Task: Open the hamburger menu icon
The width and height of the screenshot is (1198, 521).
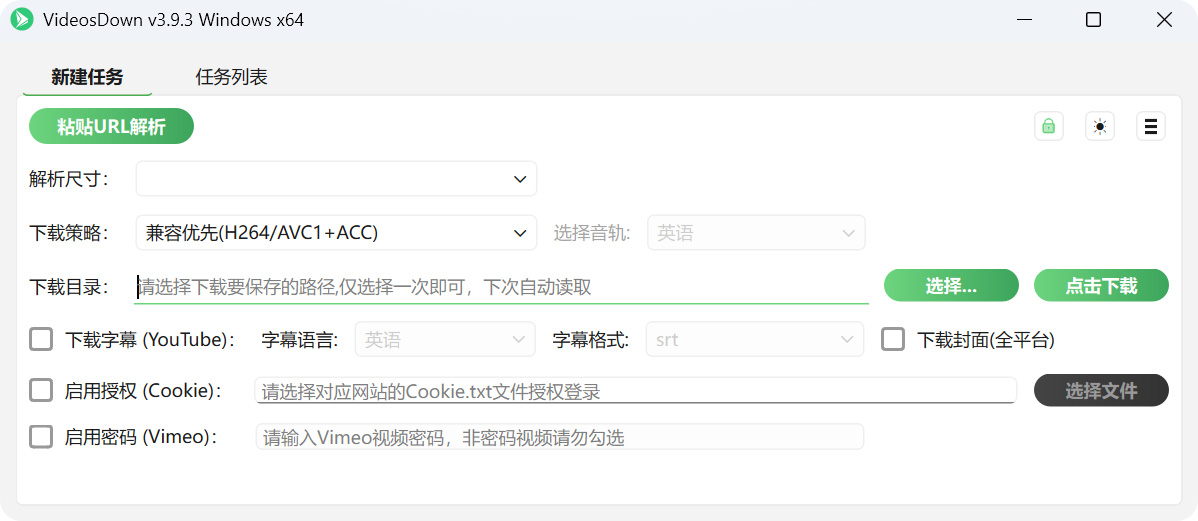Action: [1151, 126]
